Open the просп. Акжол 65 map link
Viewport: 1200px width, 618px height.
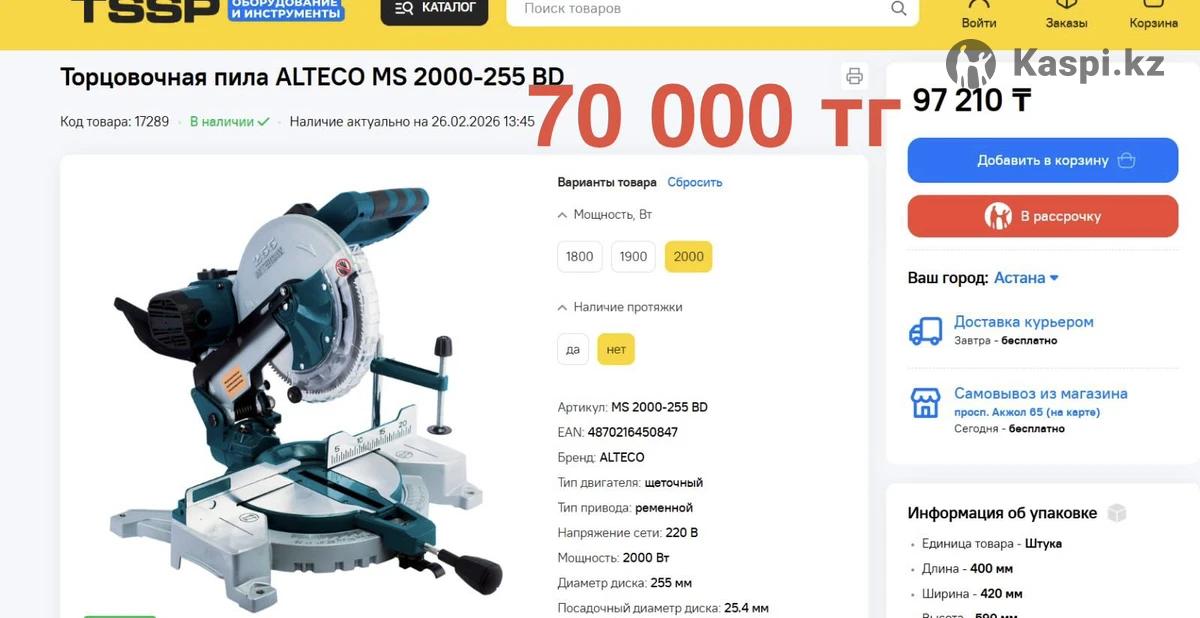pos(1027,412)
